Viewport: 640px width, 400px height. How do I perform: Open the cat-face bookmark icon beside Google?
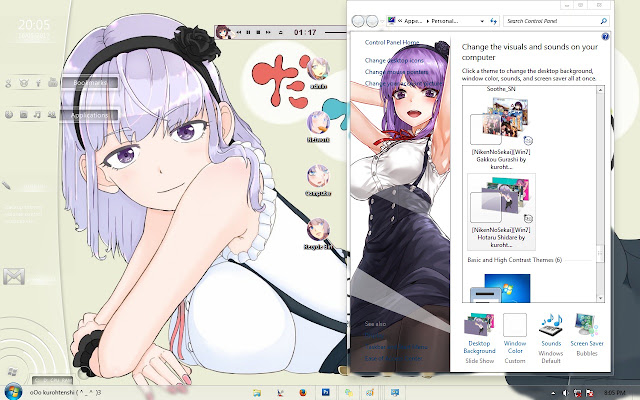point(24,83)
